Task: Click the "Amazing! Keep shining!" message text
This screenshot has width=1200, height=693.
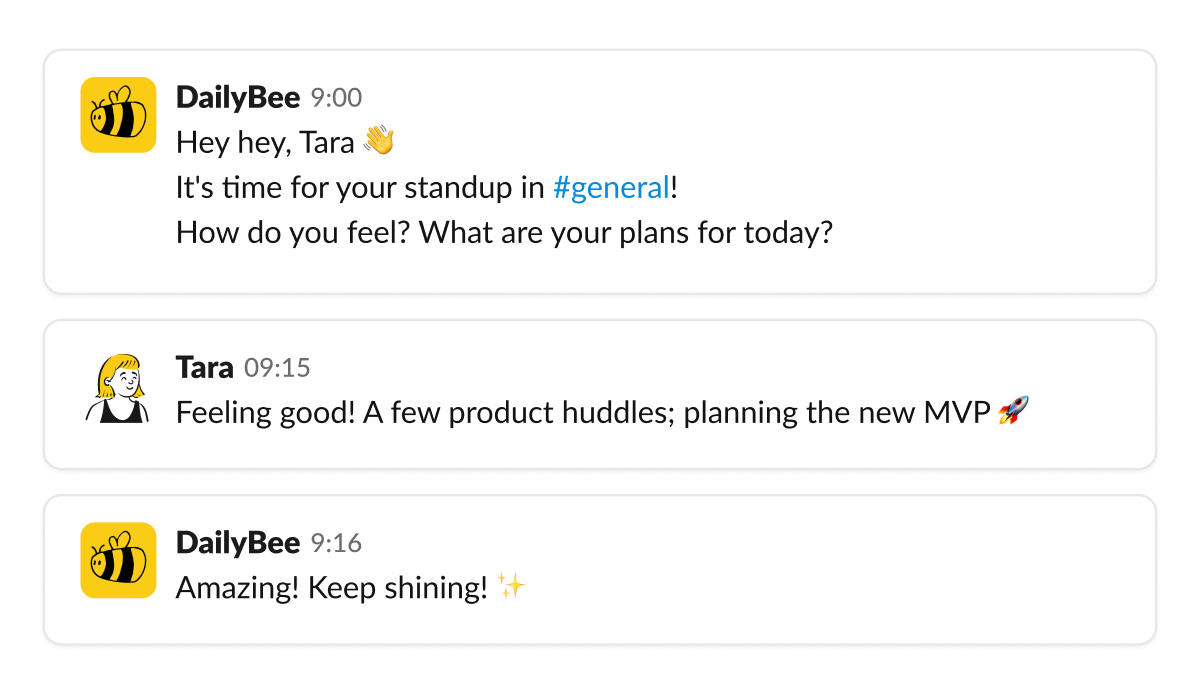Action: (x=332, y=588)
